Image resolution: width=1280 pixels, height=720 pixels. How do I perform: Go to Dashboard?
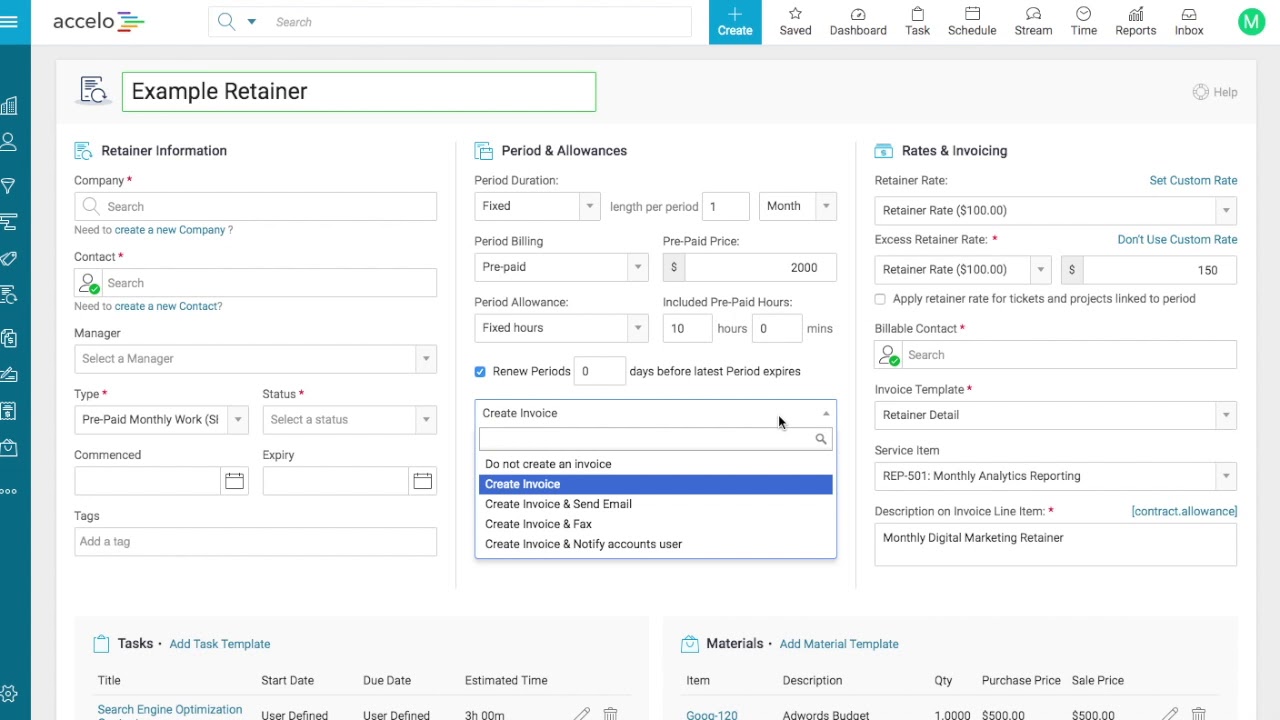(x=858, y=22)
